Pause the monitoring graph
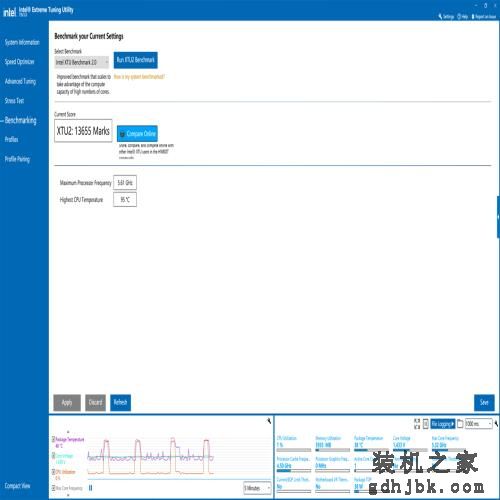This screenshot has height=500, width=500. [90, 488]
